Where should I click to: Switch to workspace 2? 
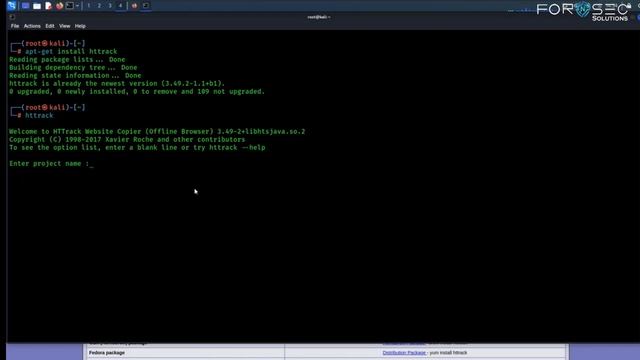(99, 6)
